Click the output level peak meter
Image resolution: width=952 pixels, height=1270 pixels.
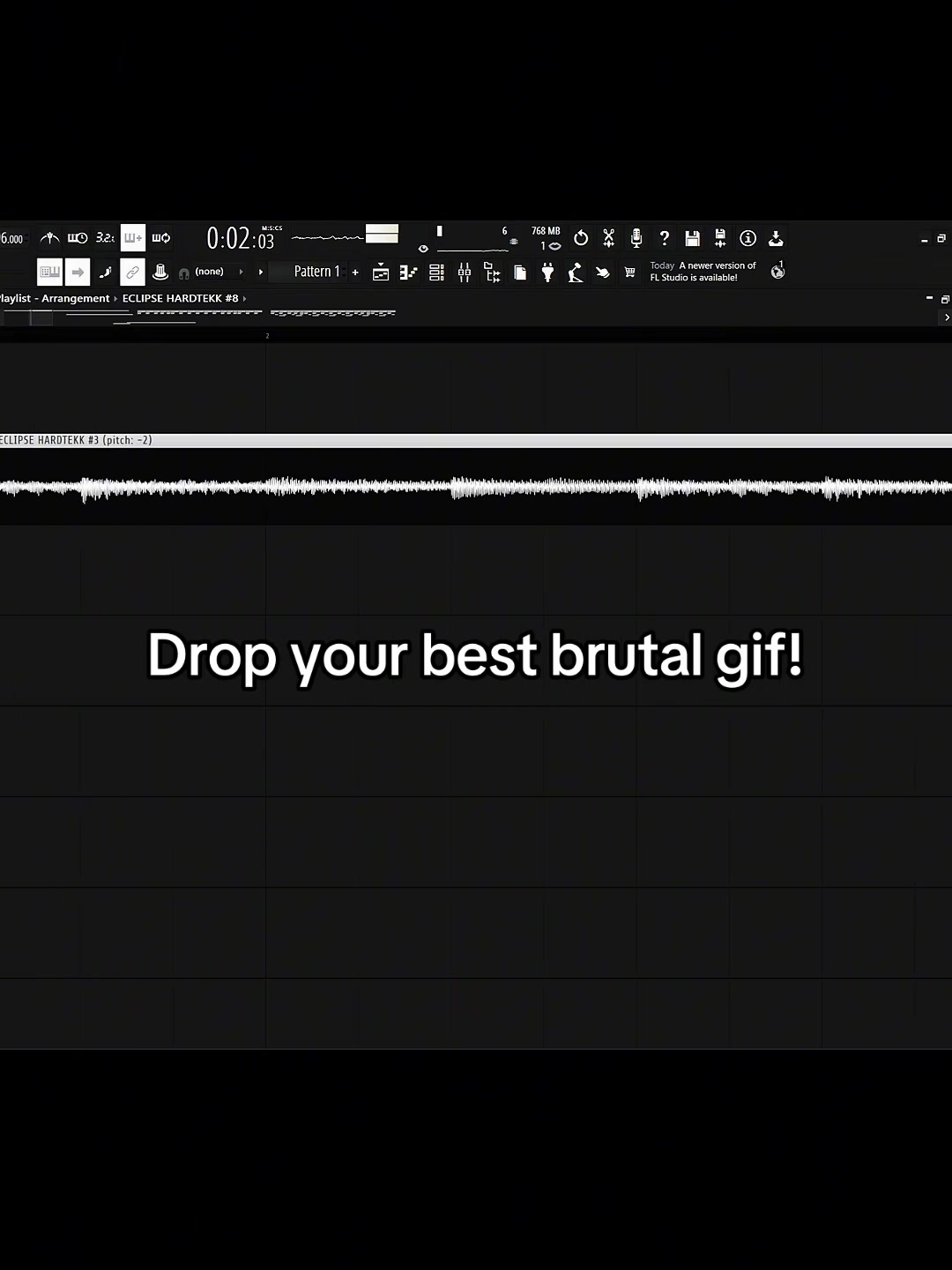(x=382, y=234)
